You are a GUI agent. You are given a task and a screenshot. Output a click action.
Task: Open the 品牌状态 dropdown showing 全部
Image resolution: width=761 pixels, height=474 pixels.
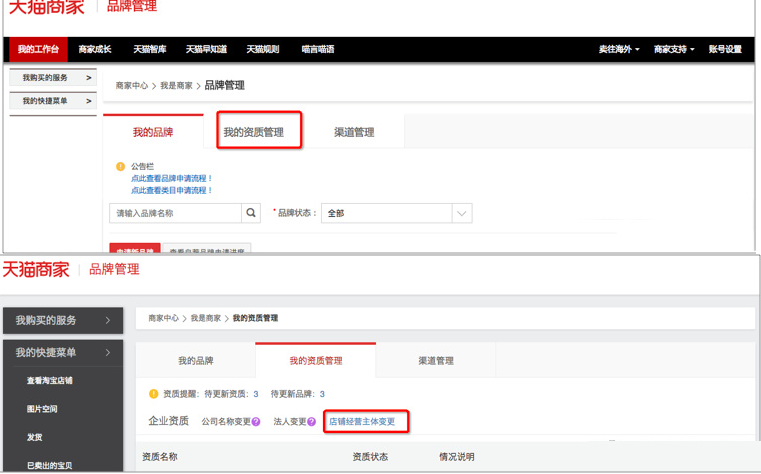pos(397,213)
